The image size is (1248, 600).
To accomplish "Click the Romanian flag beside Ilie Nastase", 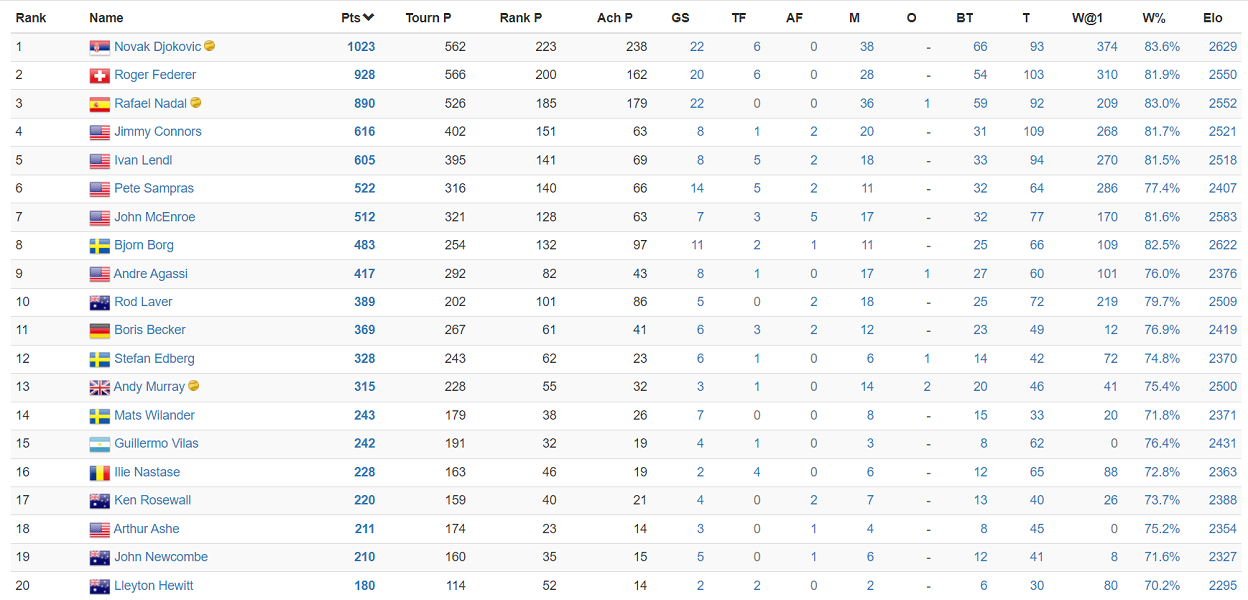I will [x=99, y=472].
